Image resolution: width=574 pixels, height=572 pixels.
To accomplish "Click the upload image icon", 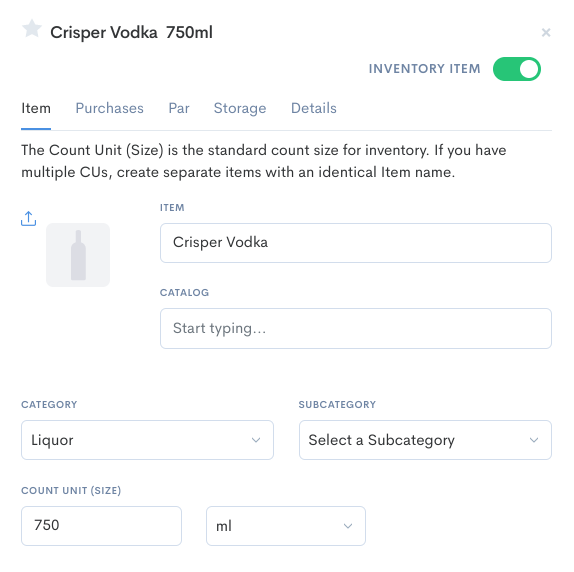I will [29, 218].
